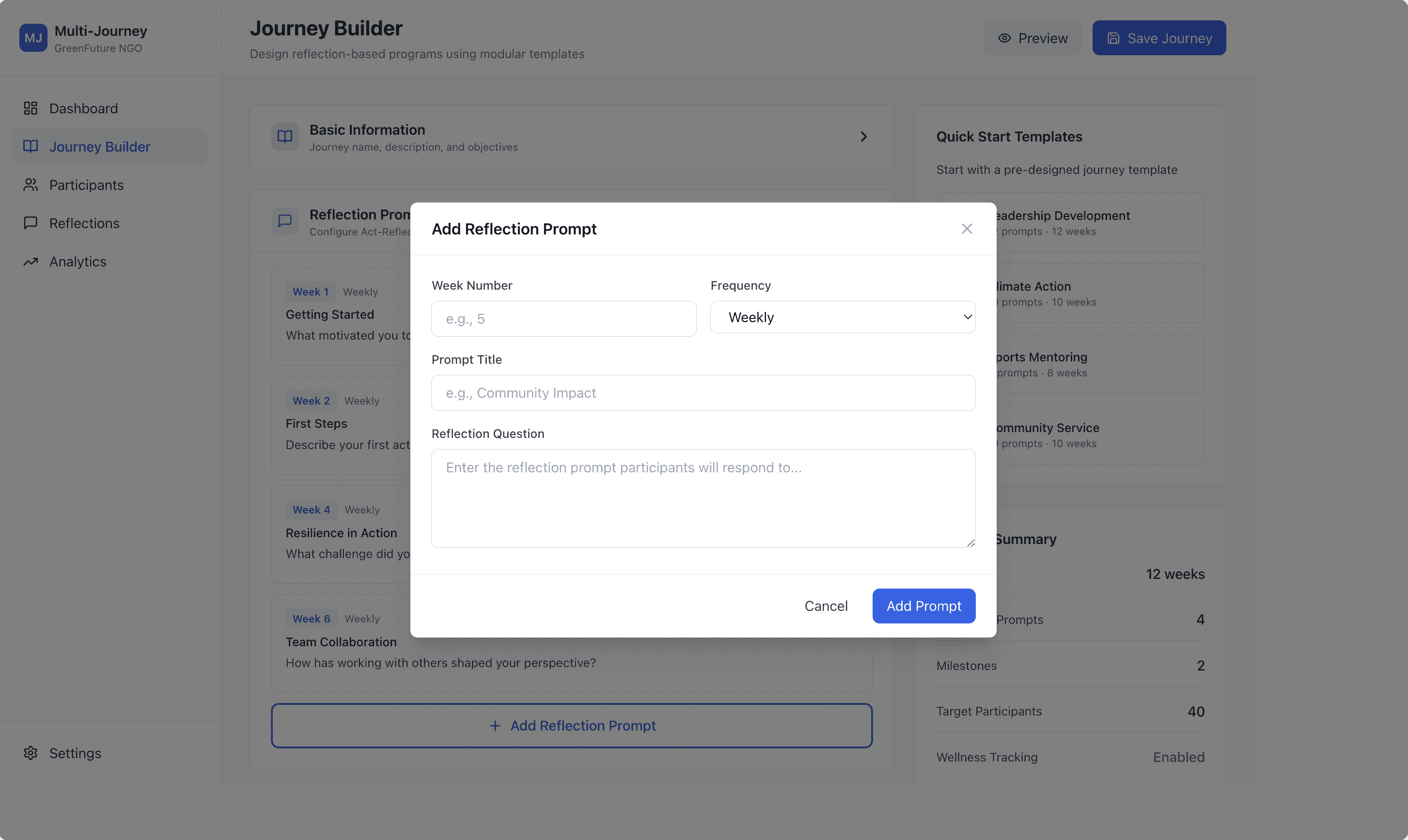Image resolution: width=1408 pixels, height=840 pixels.
Task: Open the Frequency dropdown
Action: point(843,318)
